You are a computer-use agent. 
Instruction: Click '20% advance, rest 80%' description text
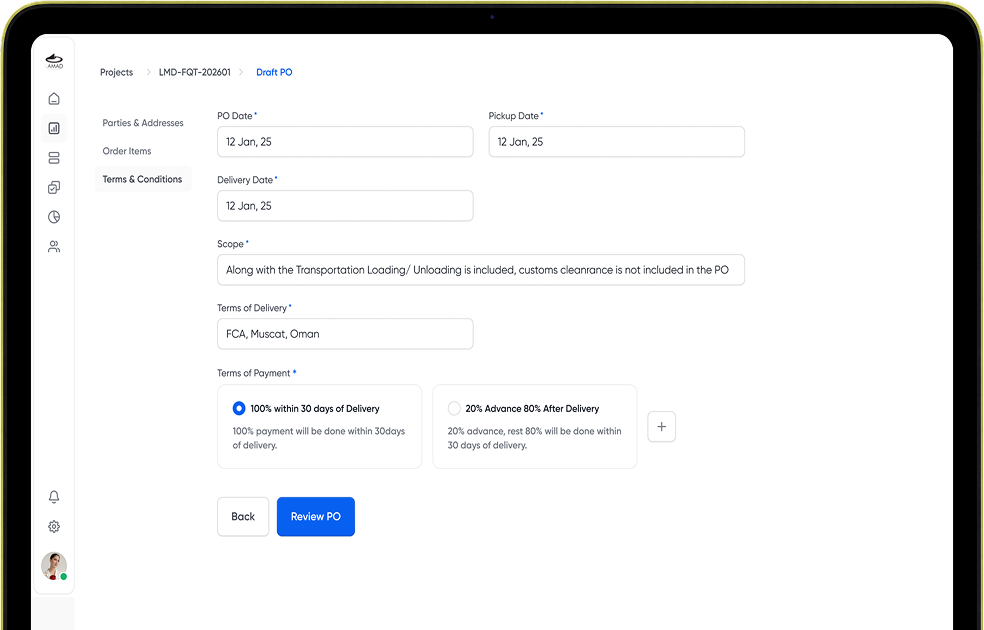pyautogui.click(x=534, y=438)
